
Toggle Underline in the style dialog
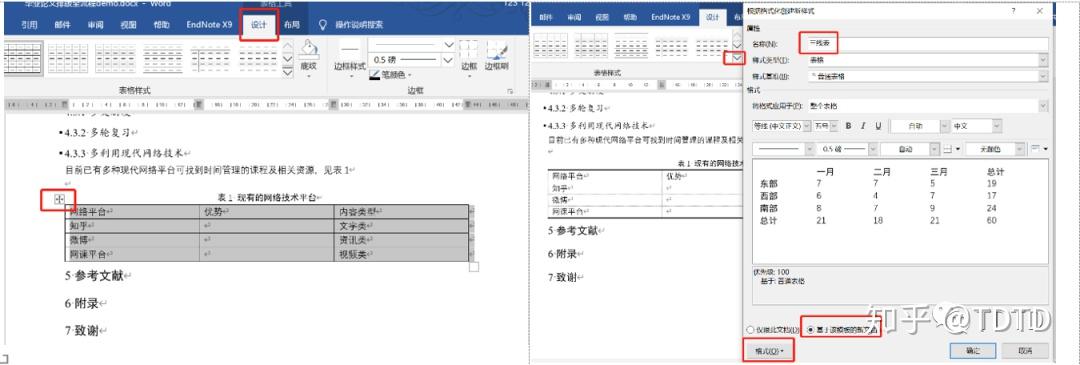(878, 126)
